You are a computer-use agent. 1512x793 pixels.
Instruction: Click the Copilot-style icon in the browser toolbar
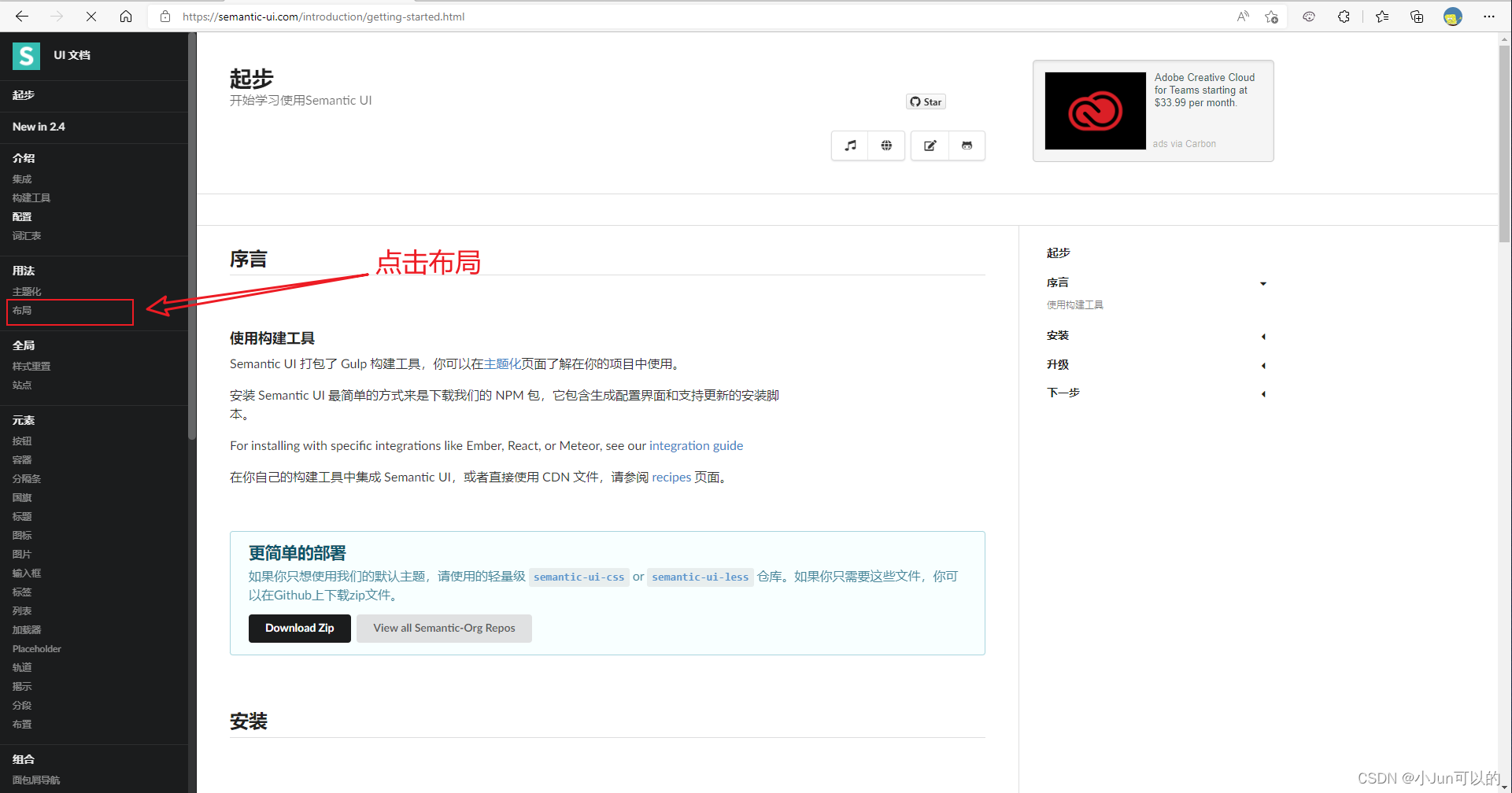tap(1309, 17)
